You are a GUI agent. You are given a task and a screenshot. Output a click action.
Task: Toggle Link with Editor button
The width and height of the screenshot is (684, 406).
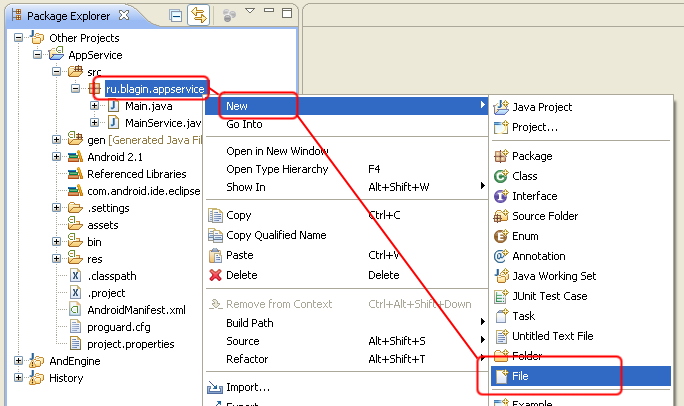[198, 15]
